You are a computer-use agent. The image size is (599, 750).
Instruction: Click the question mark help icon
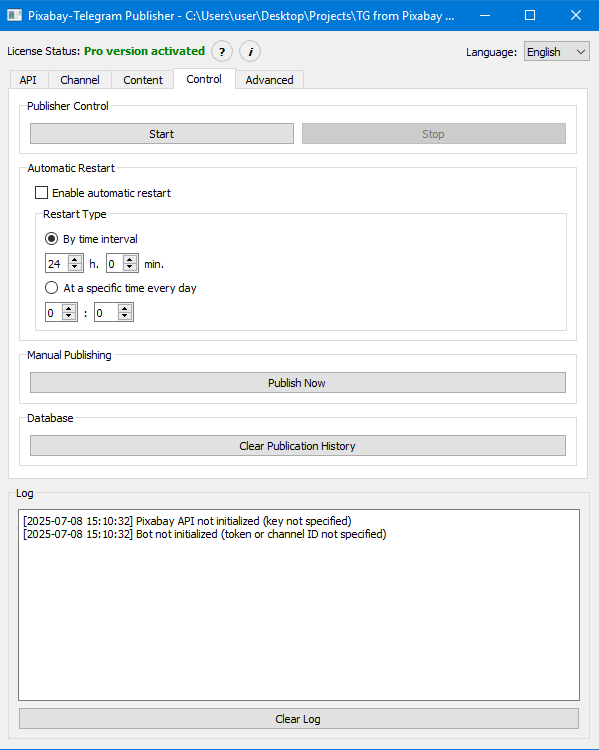[222, 52]
